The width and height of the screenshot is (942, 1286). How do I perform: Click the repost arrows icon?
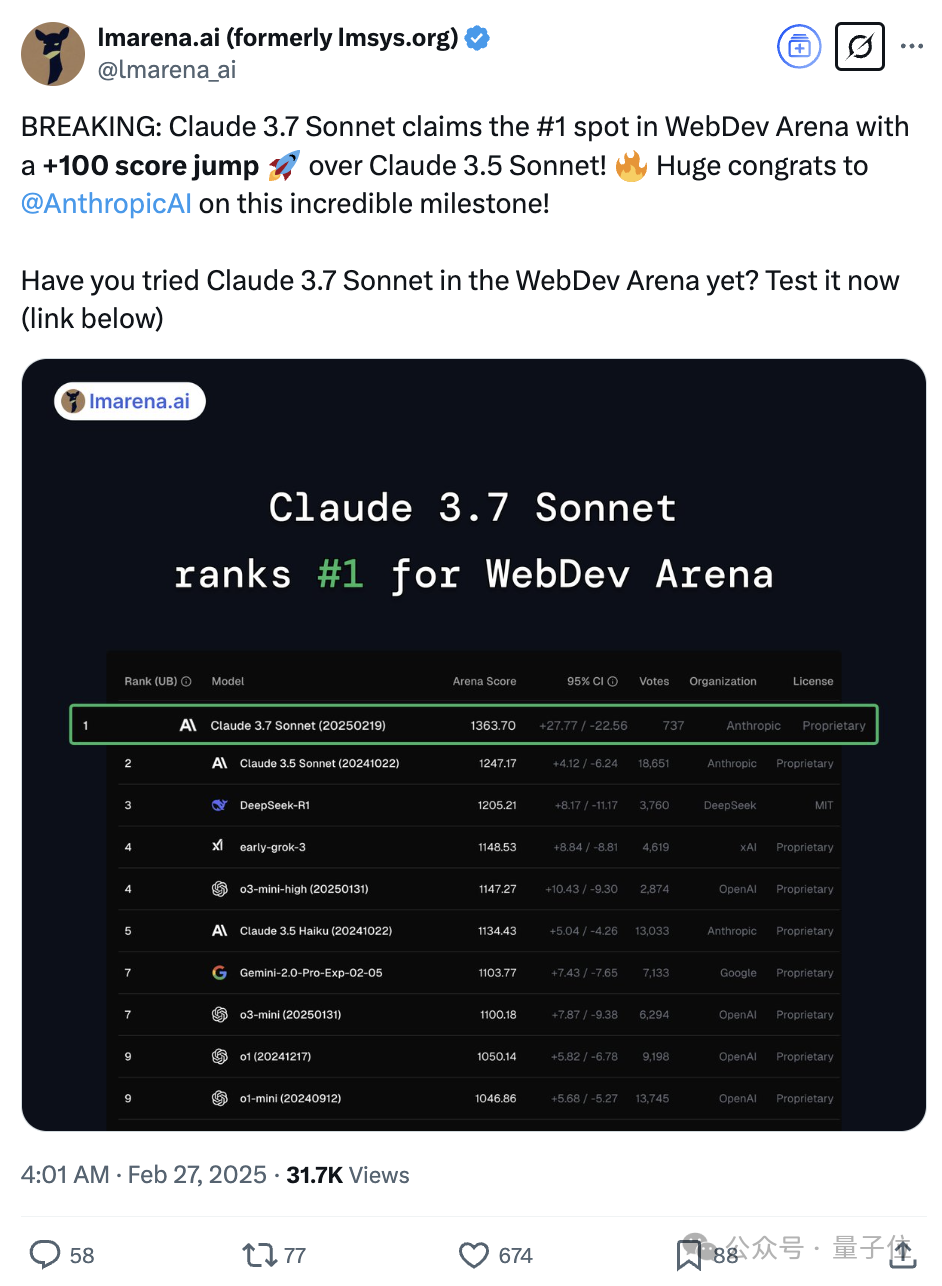click(x=258, y=1254)
